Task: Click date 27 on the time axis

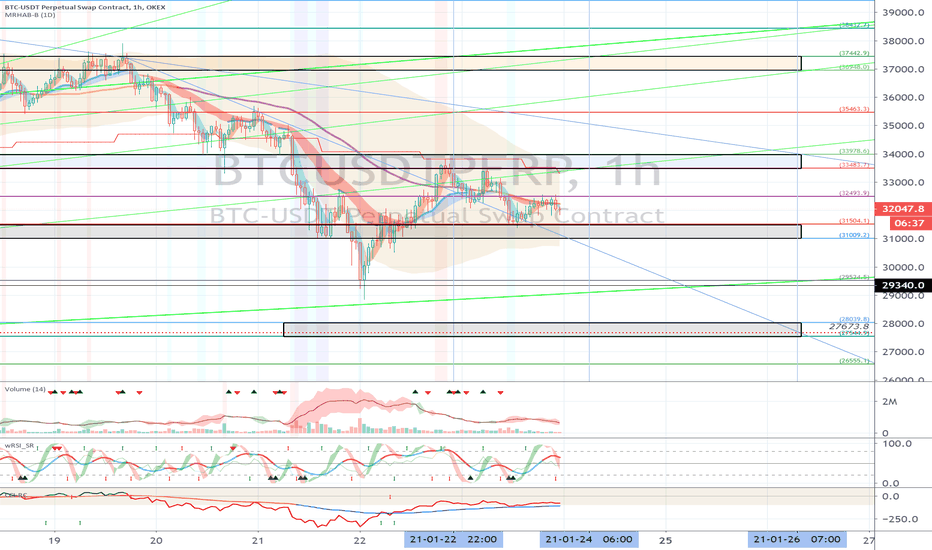Action: (x=869, y=540)
